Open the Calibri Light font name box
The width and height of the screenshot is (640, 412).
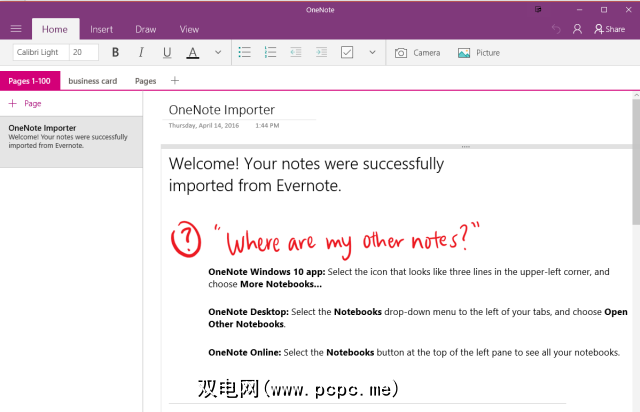click(39, 52)
